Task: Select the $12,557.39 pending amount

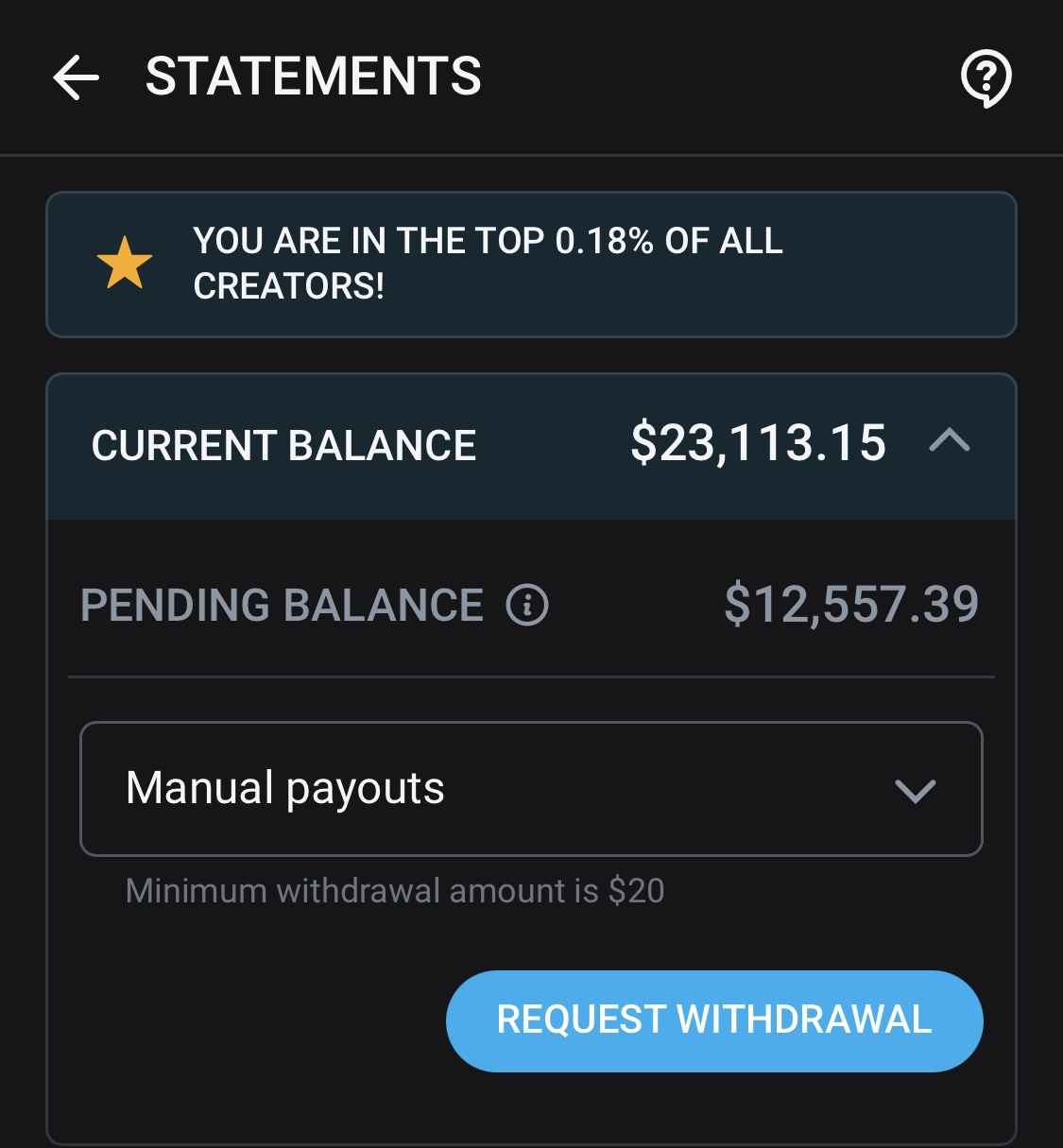Action: pos(851,605)
